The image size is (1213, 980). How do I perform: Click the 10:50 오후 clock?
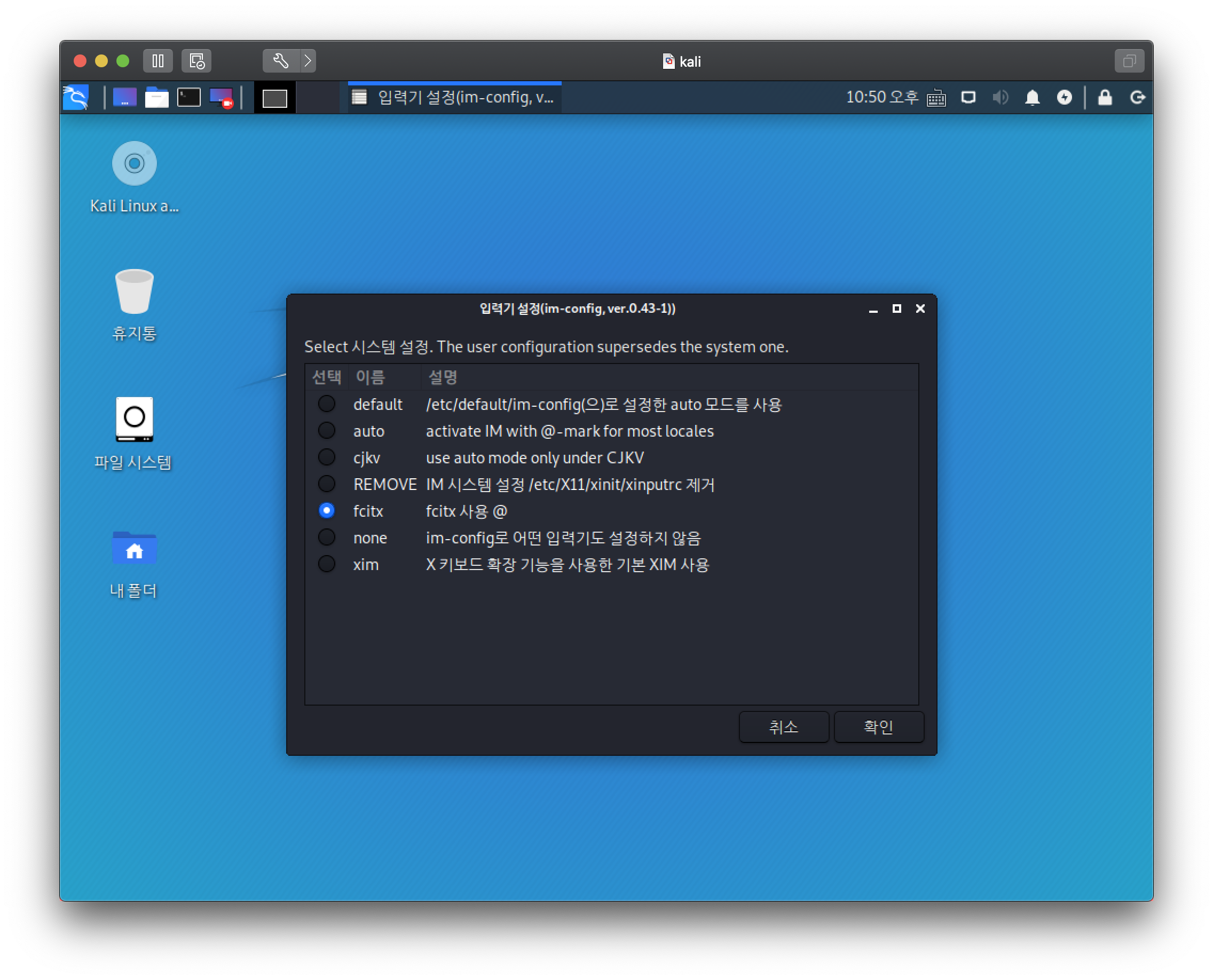tap(882, 98)
